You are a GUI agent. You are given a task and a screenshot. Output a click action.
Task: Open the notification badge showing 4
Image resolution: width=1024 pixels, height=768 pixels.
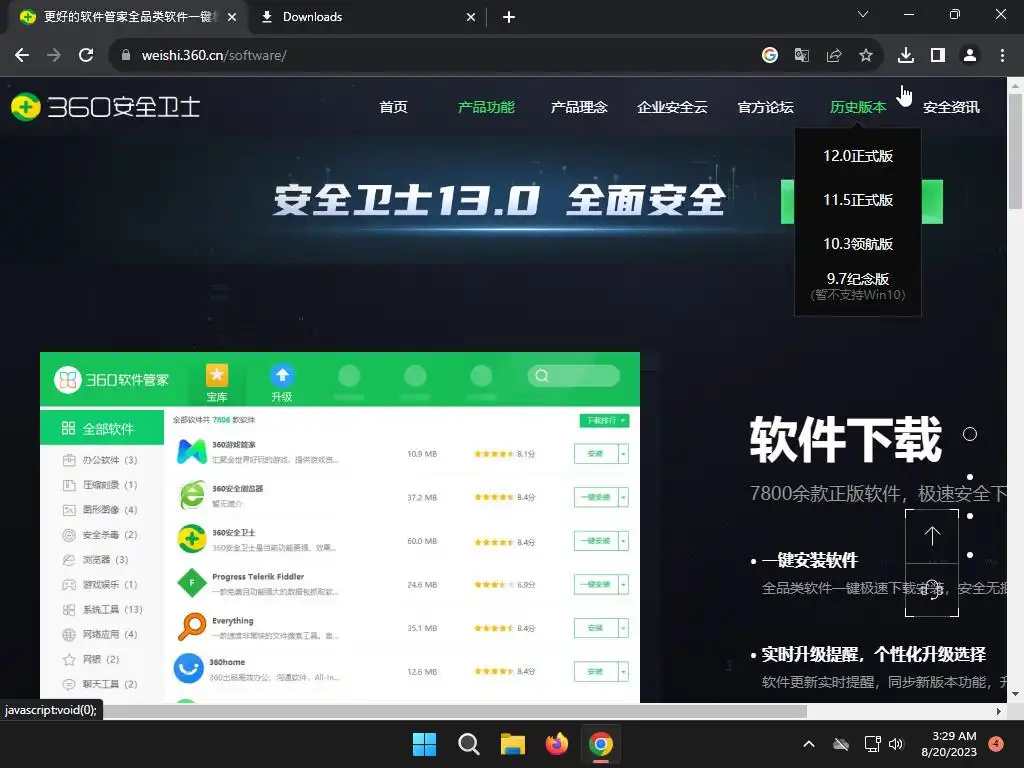[996, 744]
